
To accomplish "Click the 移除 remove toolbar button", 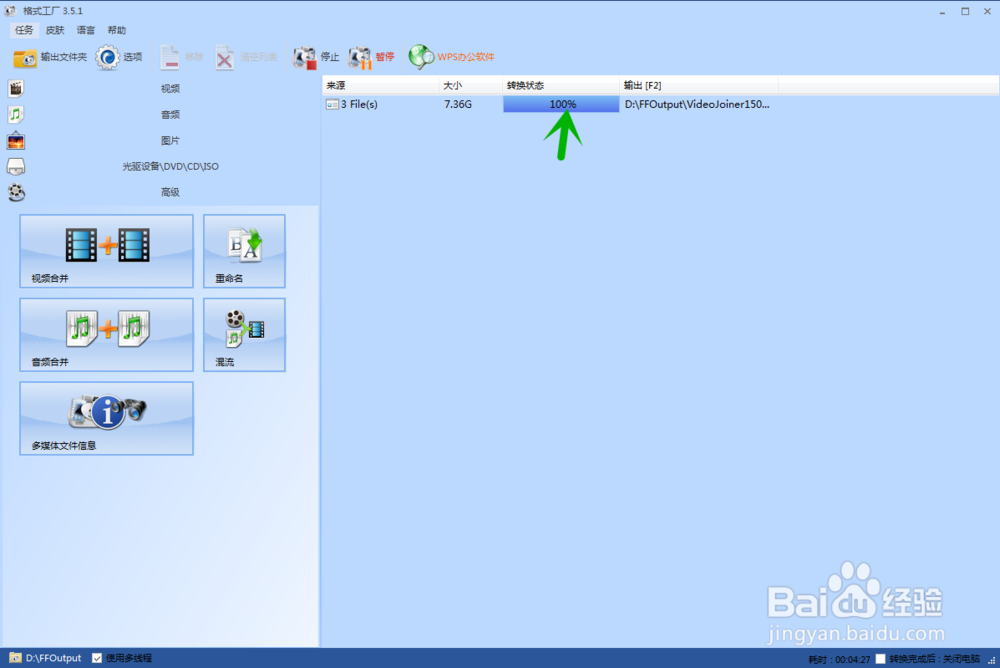I will coord(181,57).
